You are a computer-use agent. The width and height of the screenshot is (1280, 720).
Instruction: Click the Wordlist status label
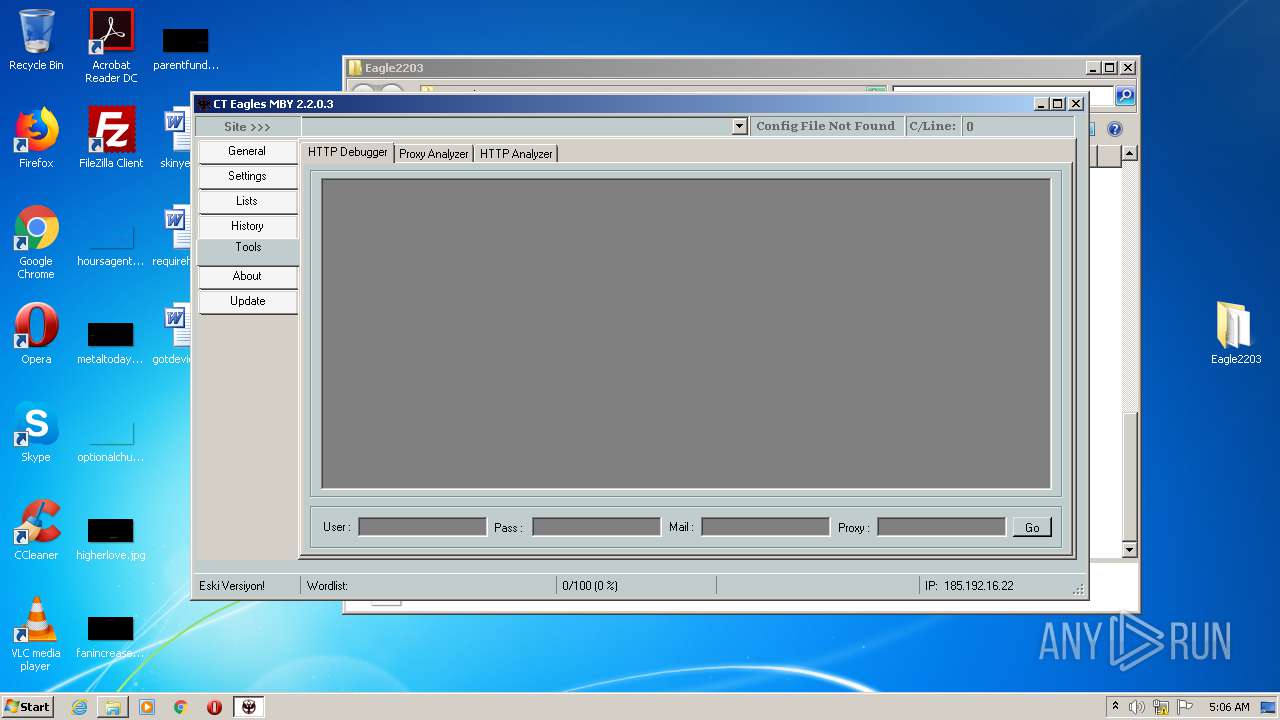(x=327, y=586)
